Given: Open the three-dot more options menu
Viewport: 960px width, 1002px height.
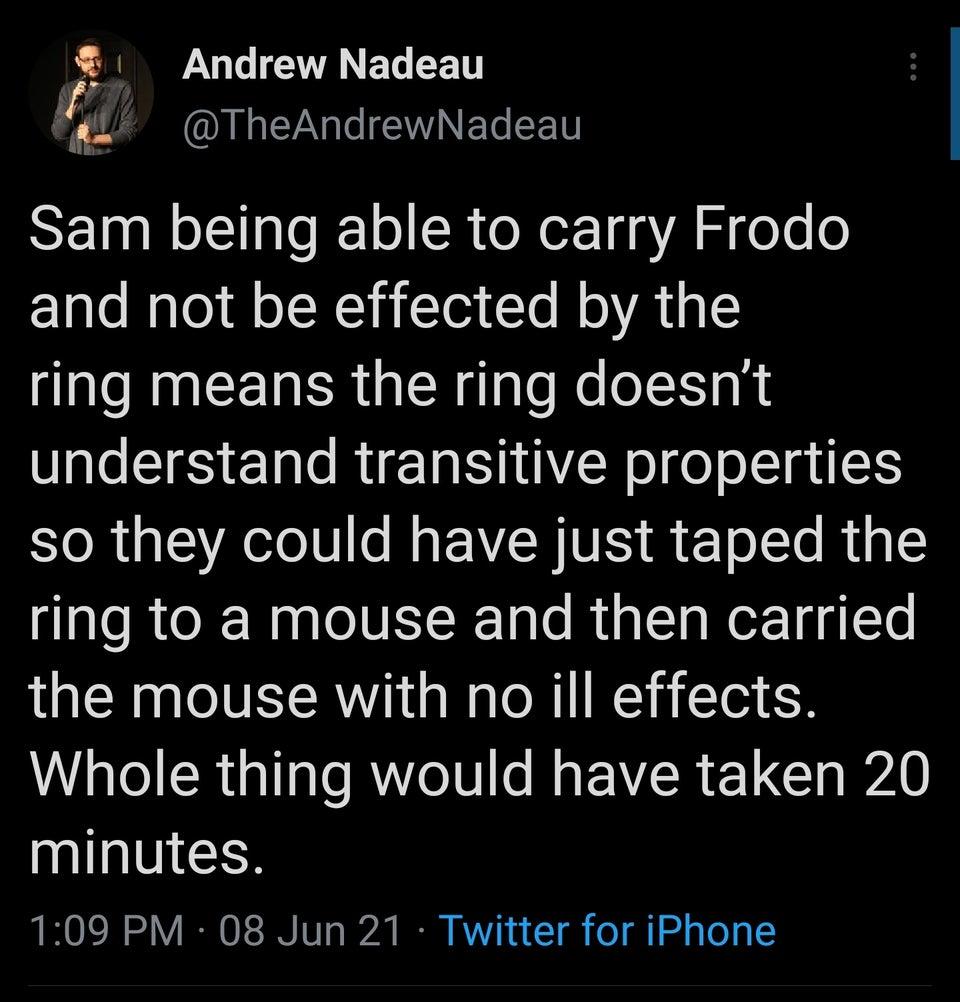Looking at the screenshot, I should [x=911, y=68].
